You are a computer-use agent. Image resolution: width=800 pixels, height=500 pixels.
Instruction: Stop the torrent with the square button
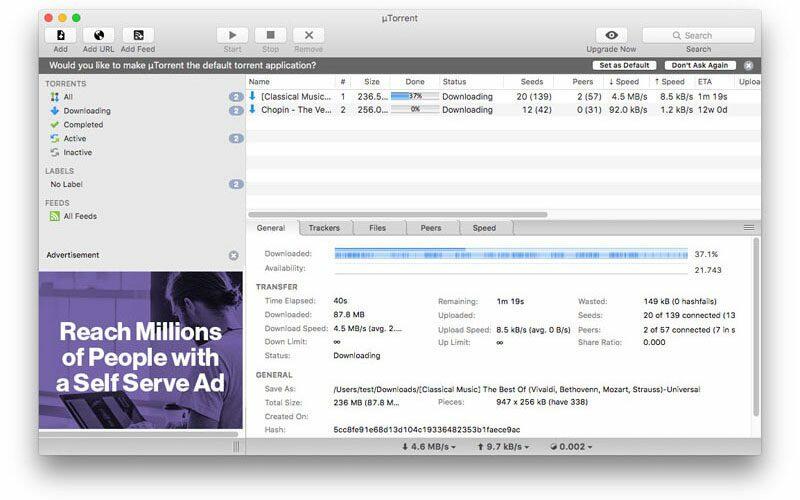[270, 35]
